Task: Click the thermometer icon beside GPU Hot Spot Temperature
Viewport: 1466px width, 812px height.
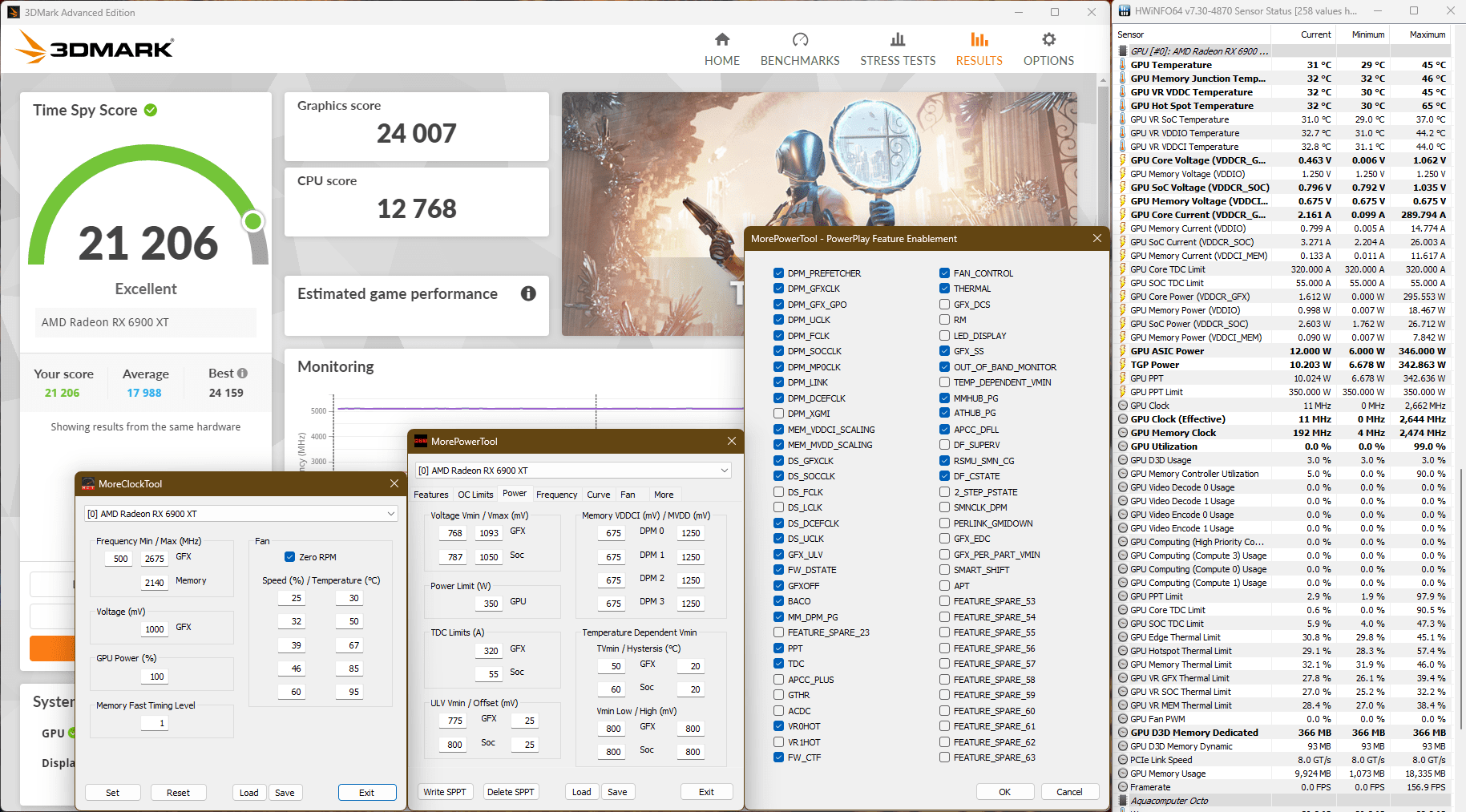Action: (1123, 106)
